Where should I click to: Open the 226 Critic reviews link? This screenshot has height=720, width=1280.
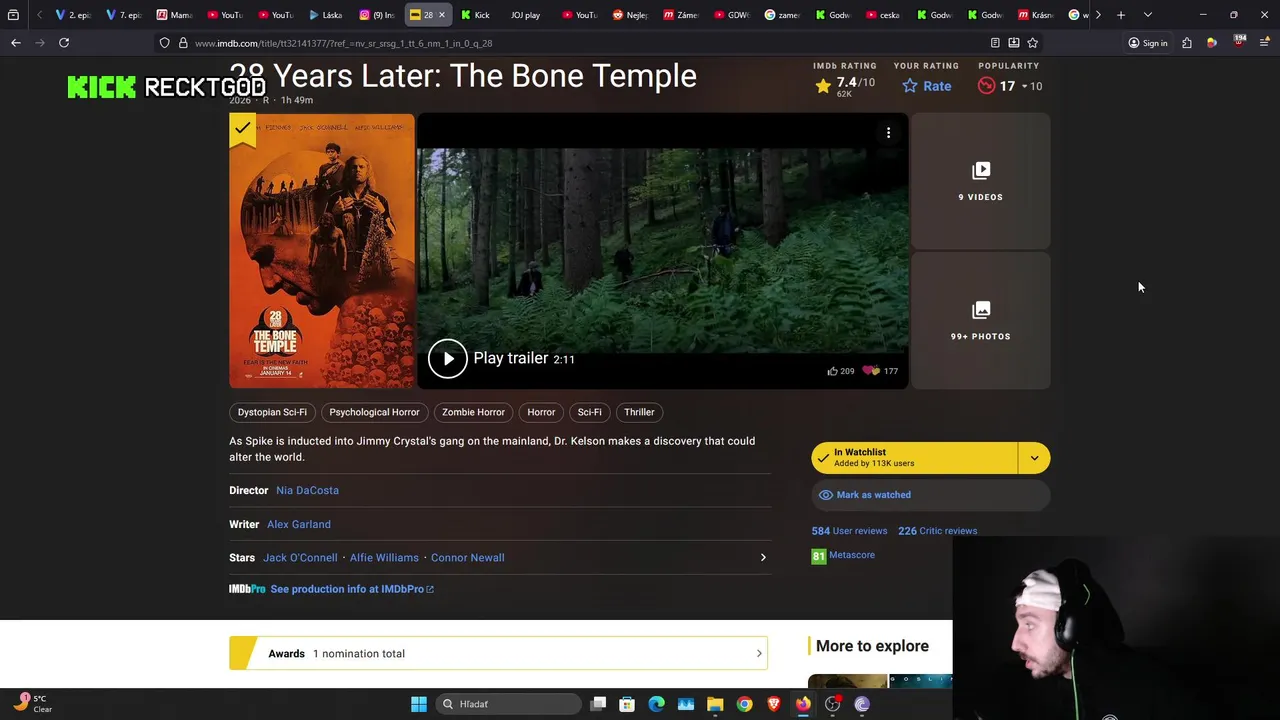pos(937,531)
